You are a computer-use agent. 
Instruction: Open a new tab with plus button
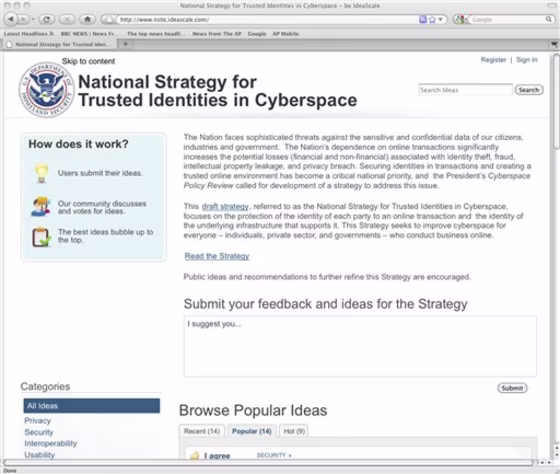tap(125, 44)
